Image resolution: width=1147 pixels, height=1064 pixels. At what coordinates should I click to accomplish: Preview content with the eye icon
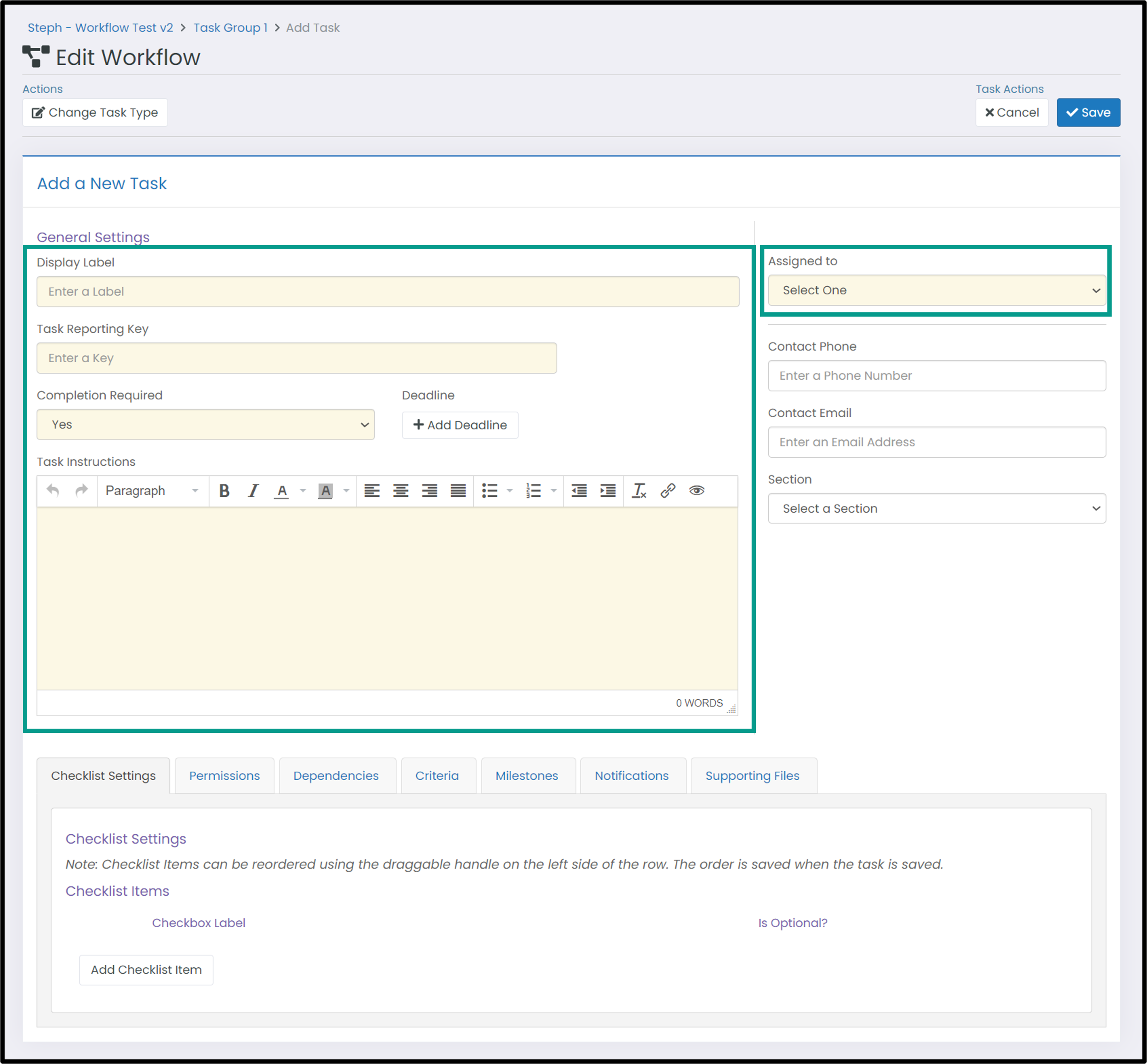(x=697, y=490)
